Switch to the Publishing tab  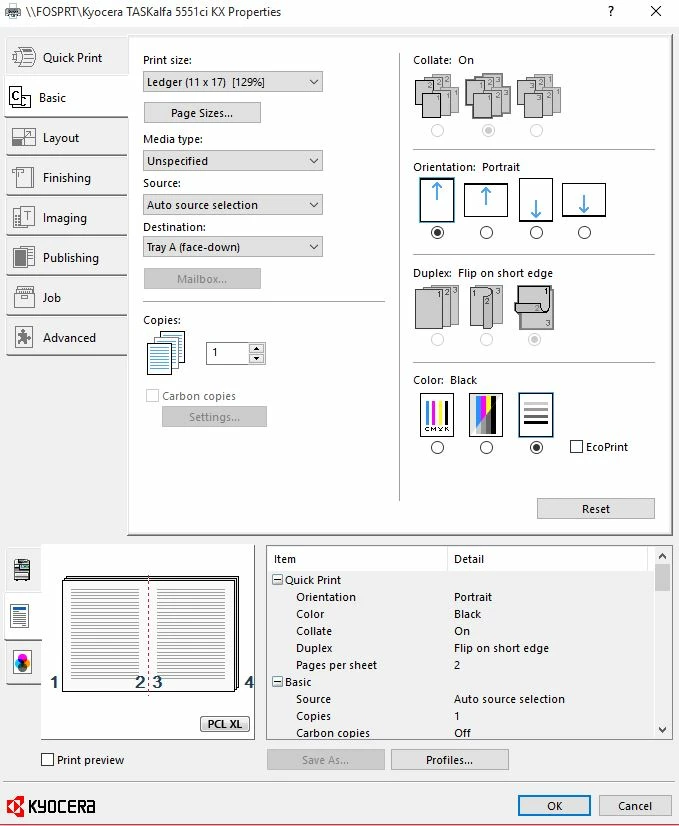66,258
